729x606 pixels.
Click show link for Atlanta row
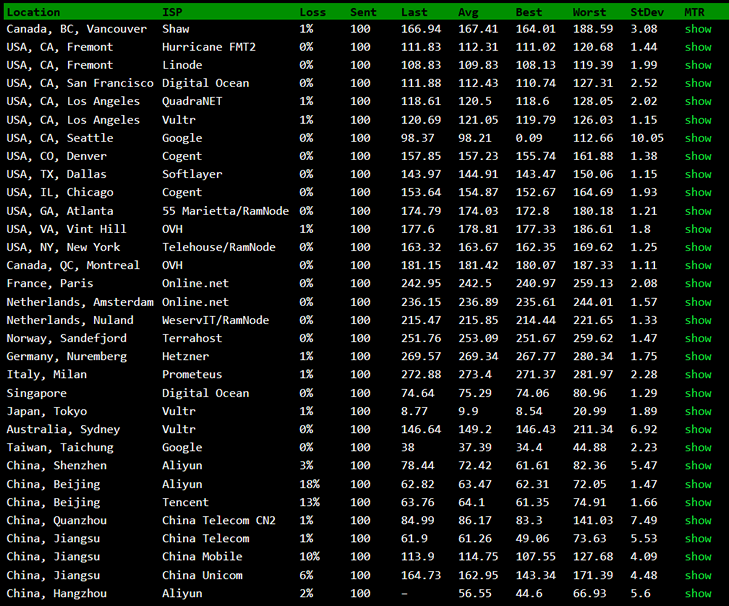point(698,211)
